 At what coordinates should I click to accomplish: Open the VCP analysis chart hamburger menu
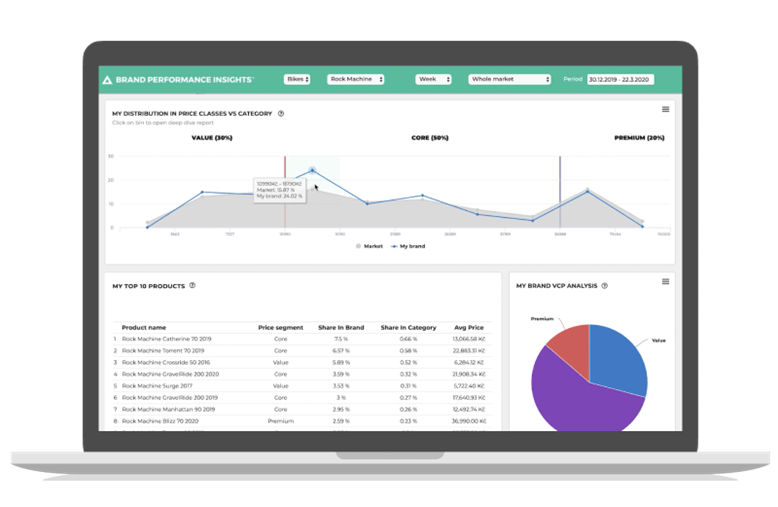coord(665,282)
